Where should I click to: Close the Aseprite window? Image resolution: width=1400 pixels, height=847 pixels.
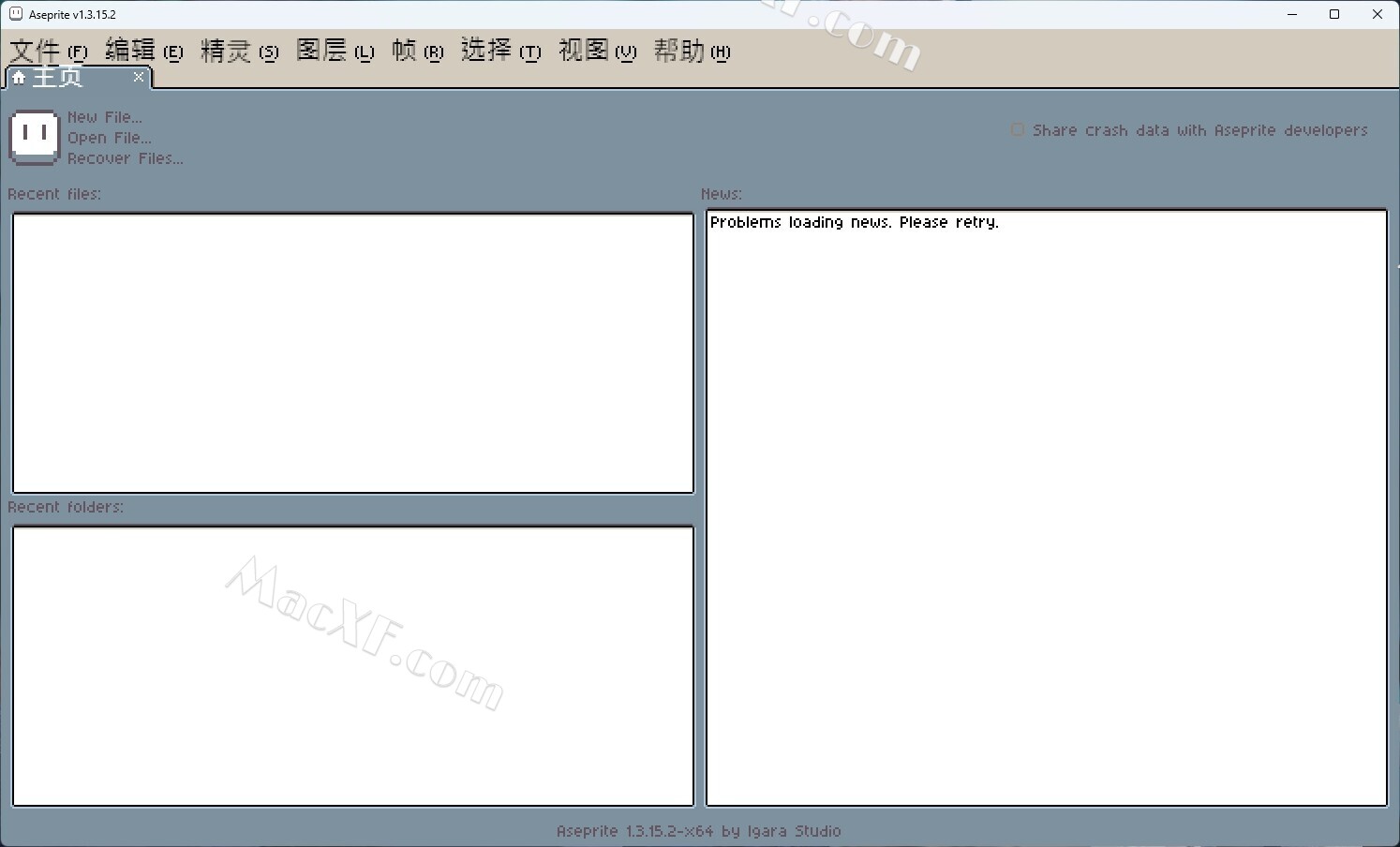click(x=1378, y=14)
